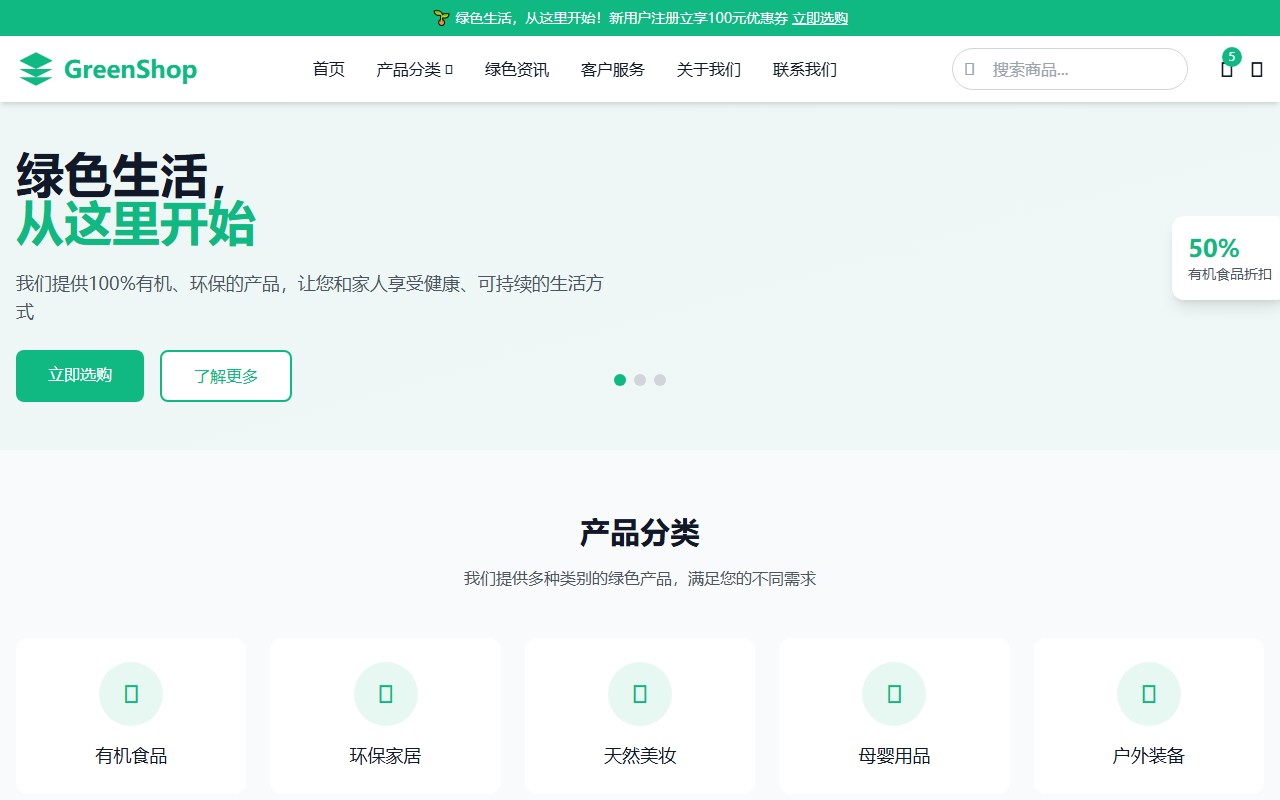This screenshot has width=1280, height=800.
Task: Click the GreenShop leaf logo icon
Action: 37,69
